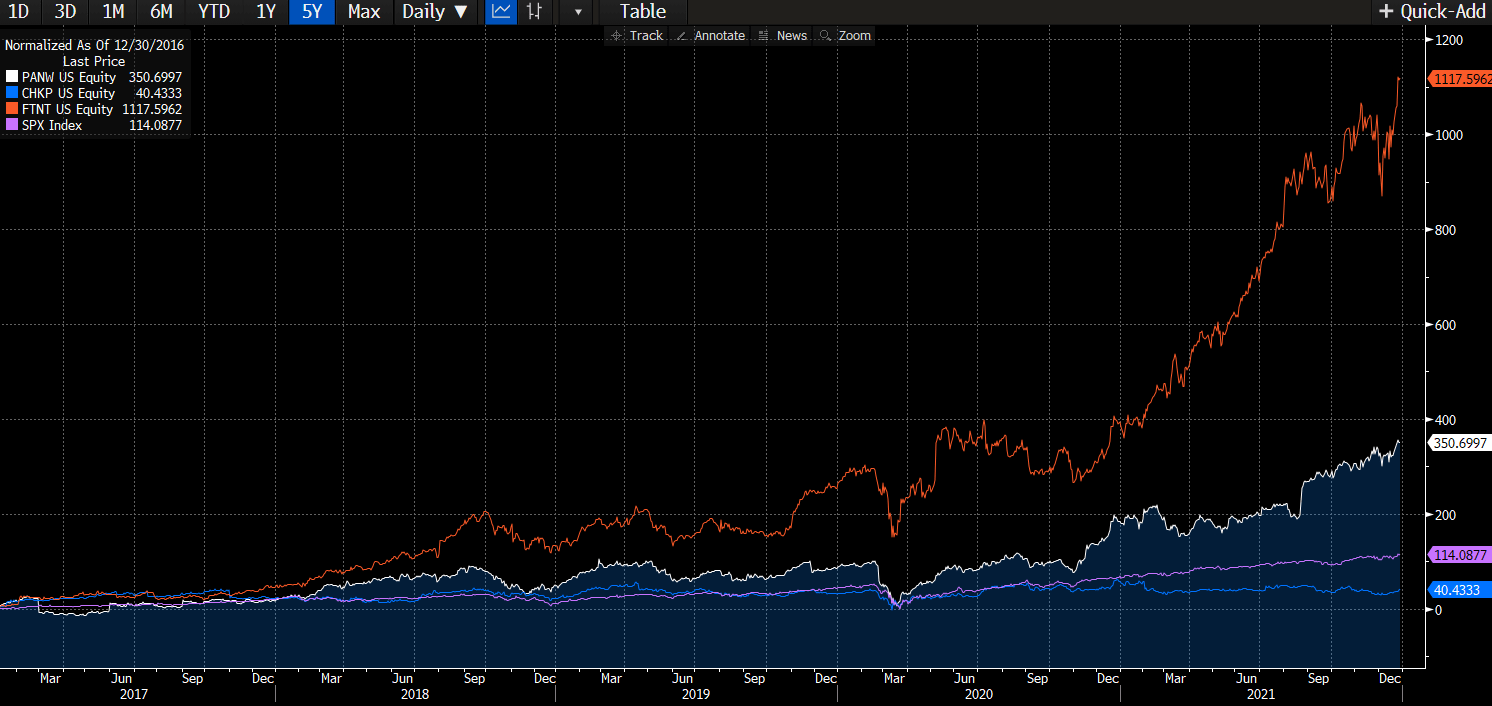Screen dimensions: 1492x706
Task: Enable Annotate mode
Action: [x=718, y=35]
